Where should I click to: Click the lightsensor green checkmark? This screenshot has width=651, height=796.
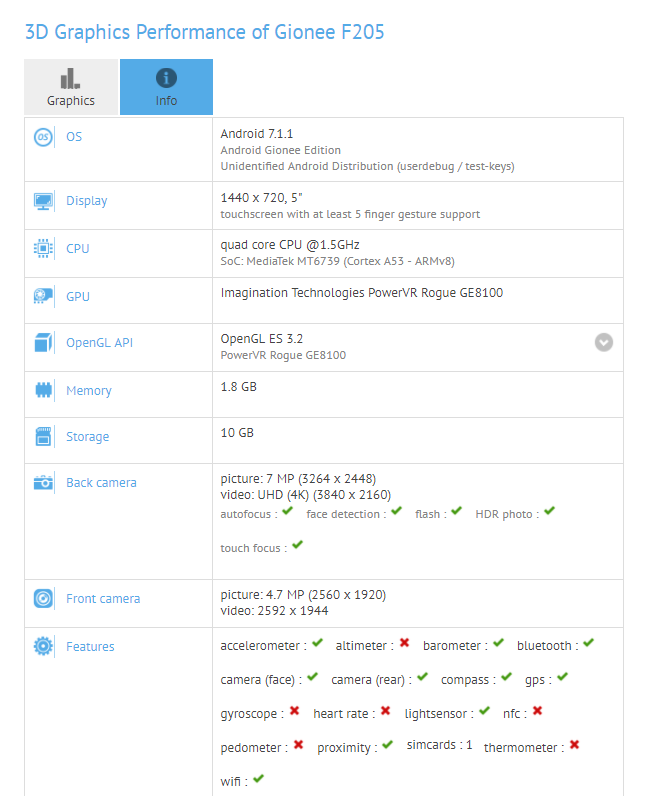(484, 711)
